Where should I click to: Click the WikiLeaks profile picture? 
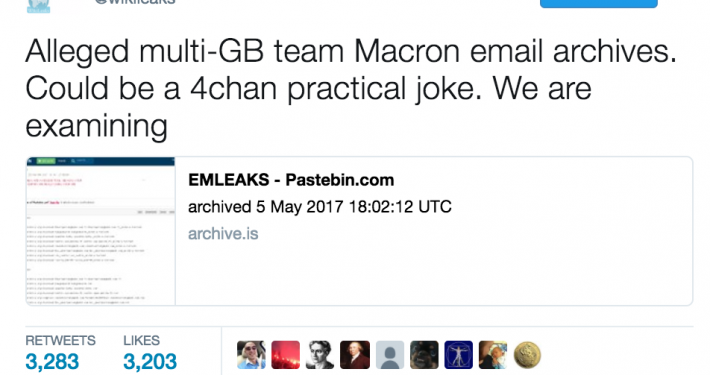[38, 6]
